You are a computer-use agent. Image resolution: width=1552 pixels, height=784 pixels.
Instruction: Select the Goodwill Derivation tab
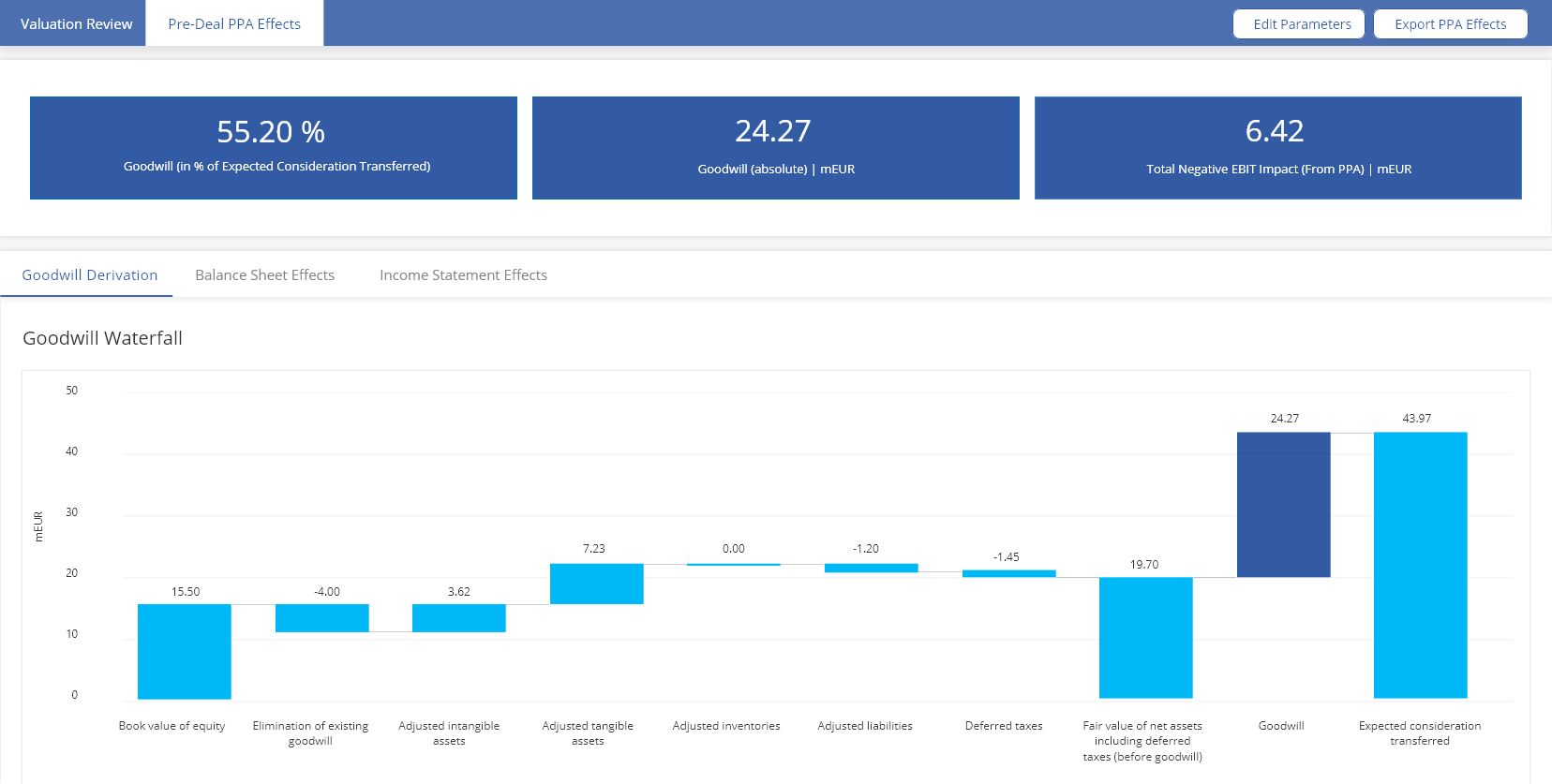[90, 275]
